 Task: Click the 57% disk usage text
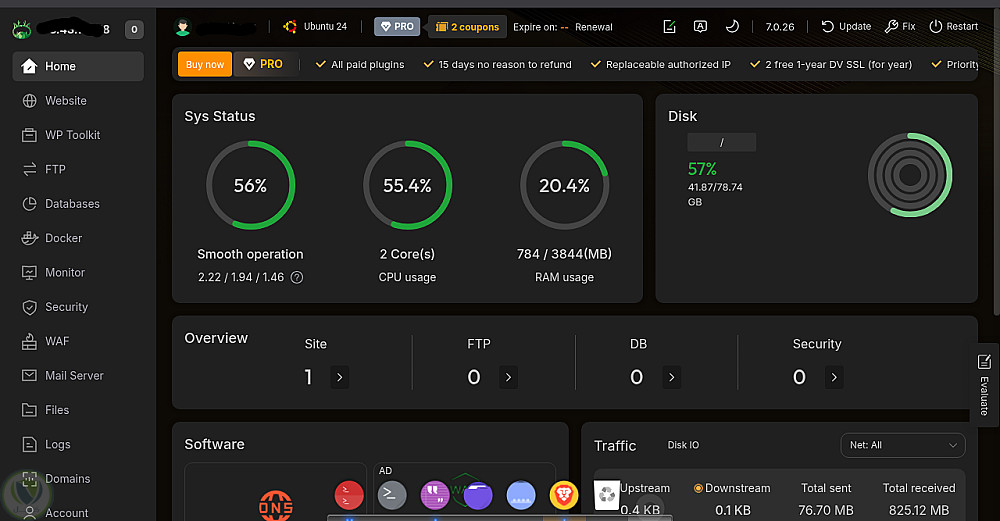point(702,169)
